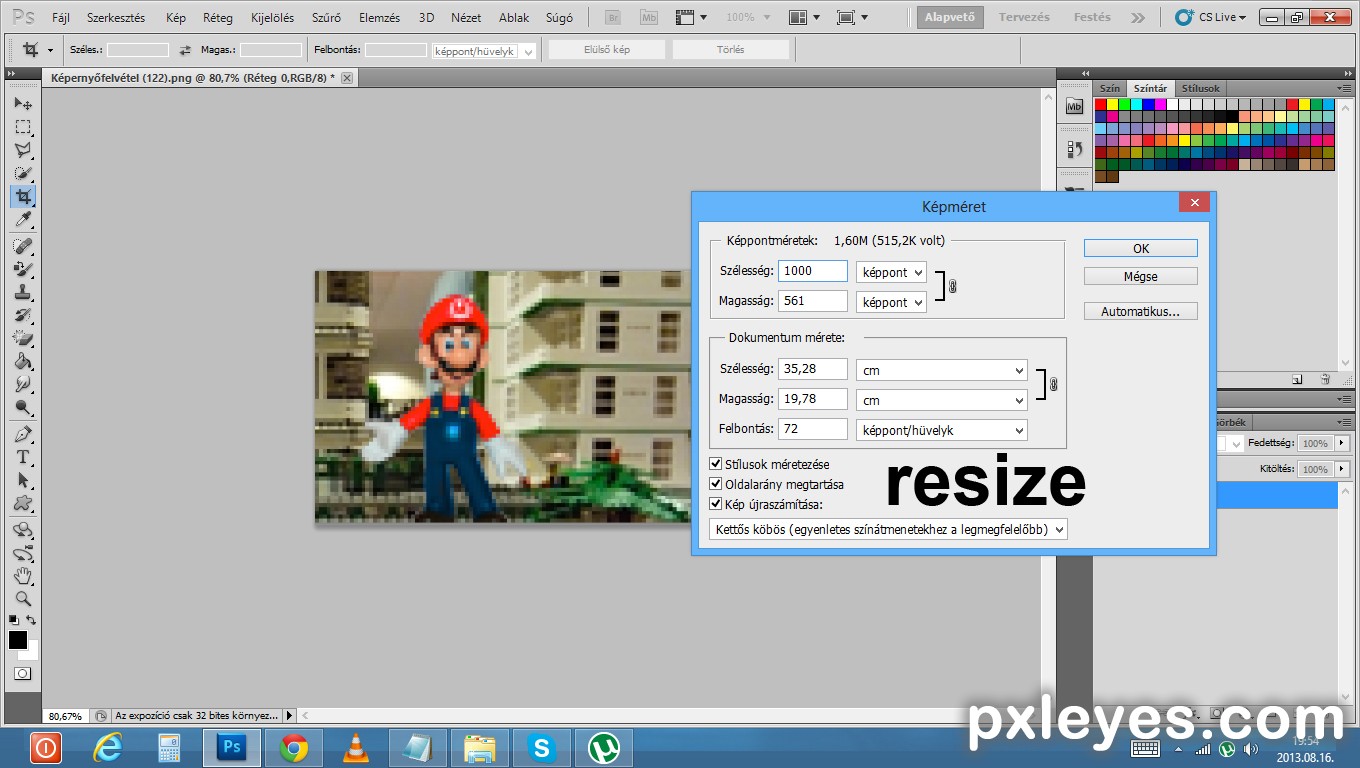
Task: Select the Eyedropper tool
Action: (23, 219)
